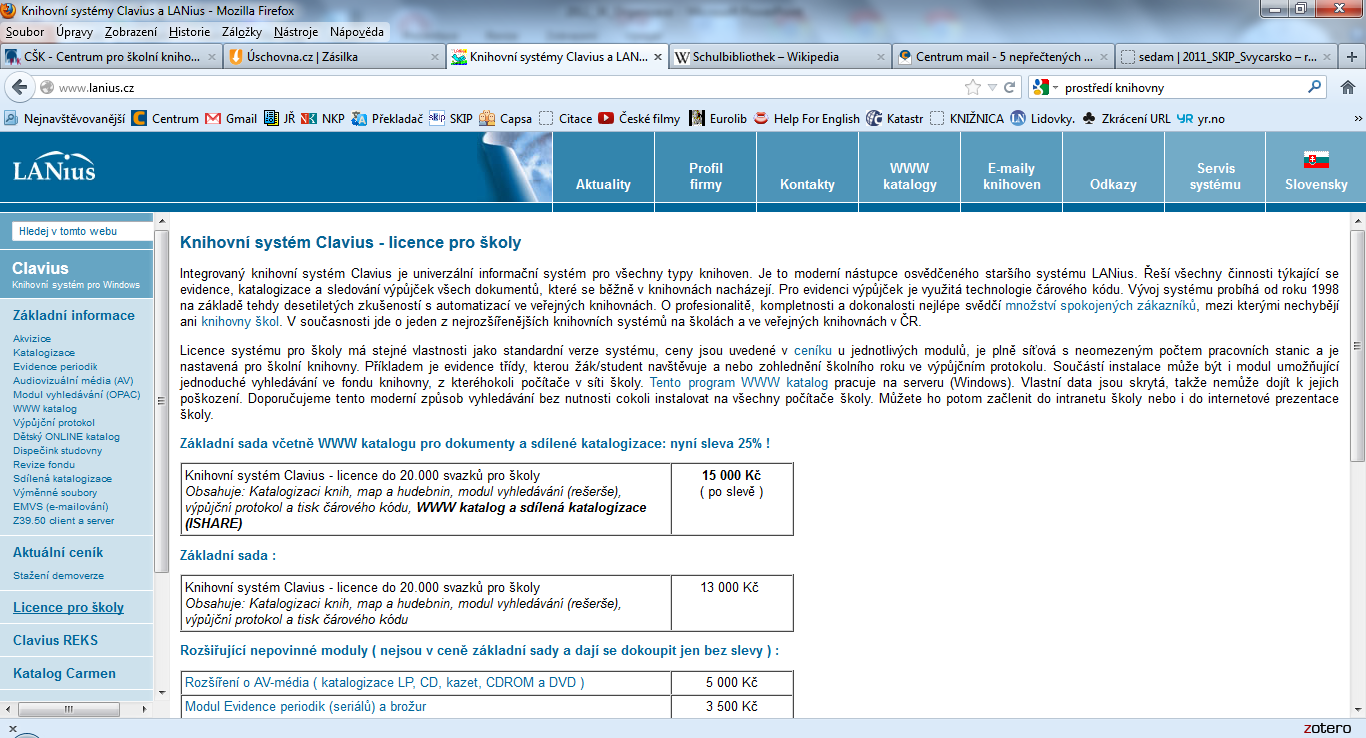Follow the množství spokojených zákazníků link
This screenshot has width=1366, height=738.
(1101, 305)
